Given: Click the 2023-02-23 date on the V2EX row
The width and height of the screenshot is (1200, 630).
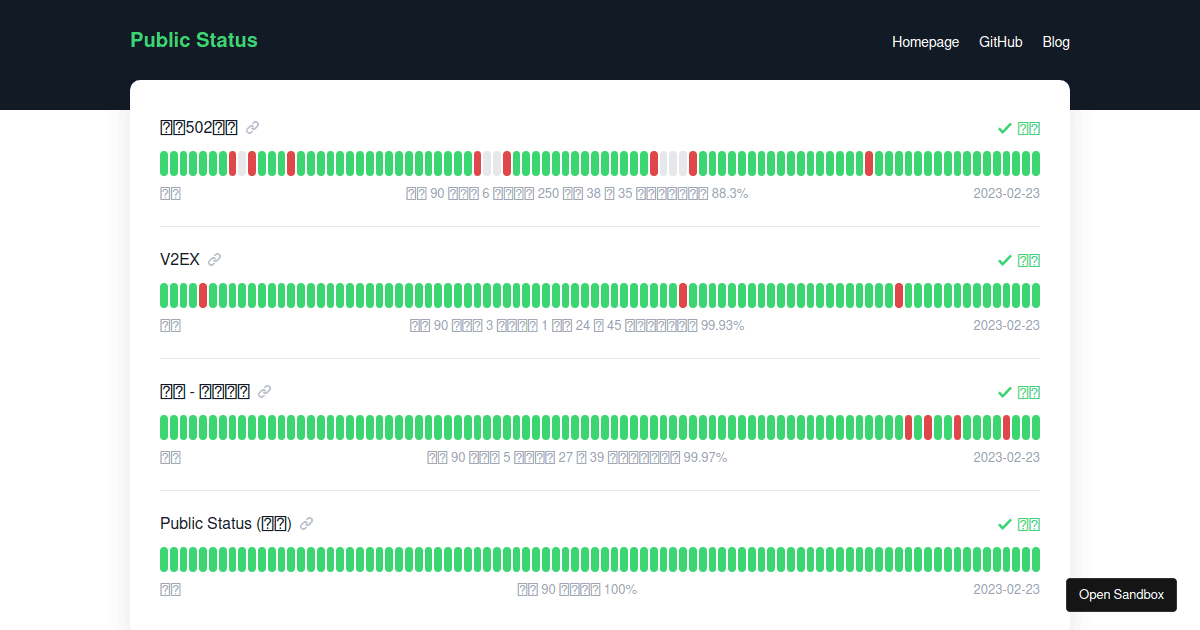Looking at the screenshot, I should click(x=1006, y=325).
